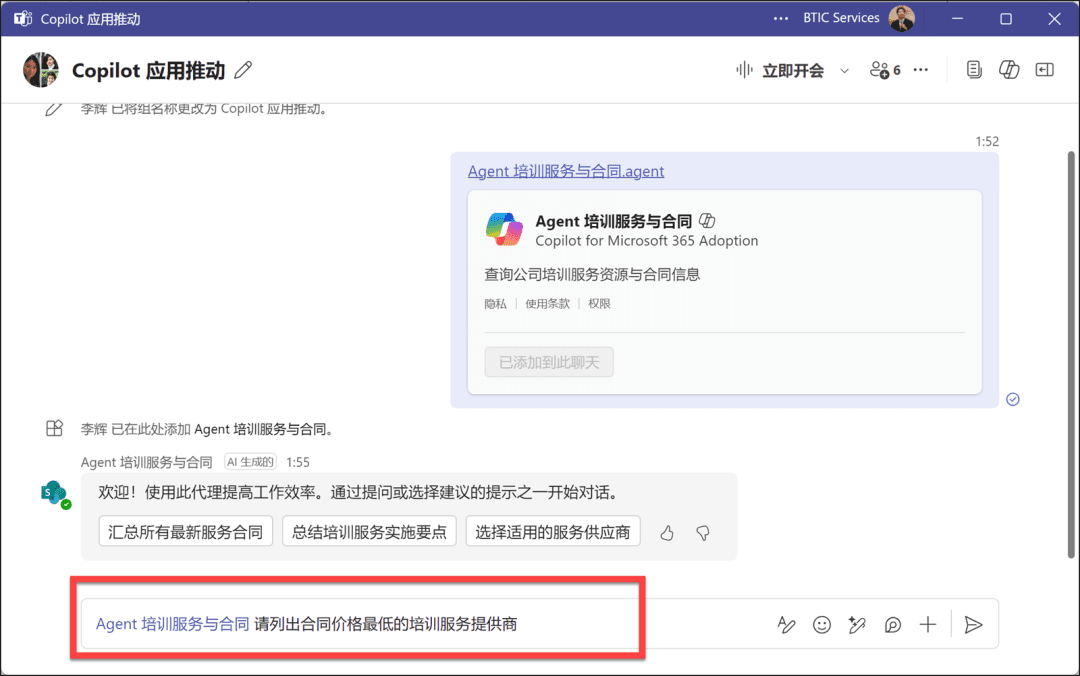The height and width of the screenshot is (676, 1080).
Task: Open the 隐私 link in agent card
Action: [x=495, y=304]
